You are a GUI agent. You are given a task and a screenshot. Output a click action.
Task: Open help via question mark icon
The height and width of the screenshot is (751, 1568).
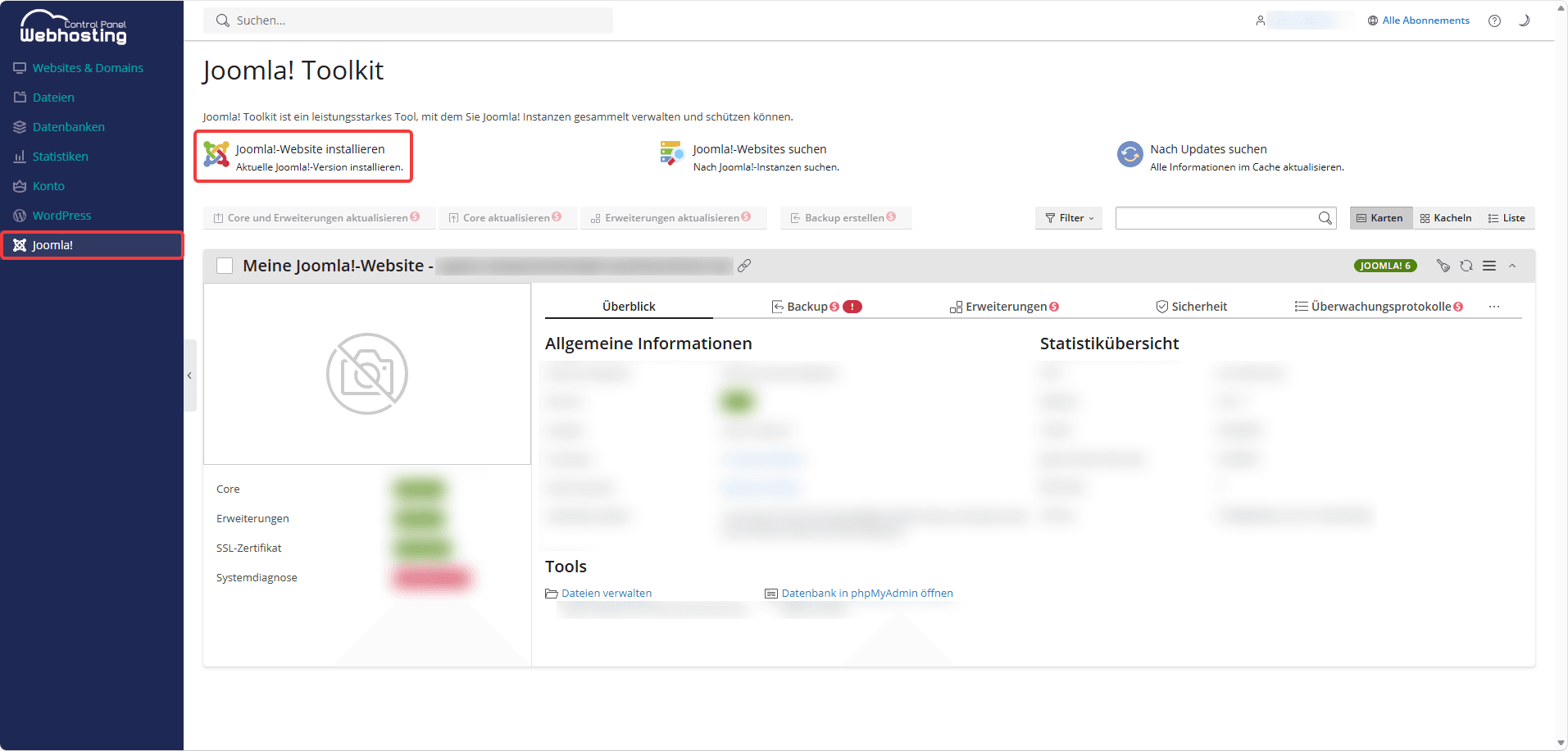coord(1494,20)
